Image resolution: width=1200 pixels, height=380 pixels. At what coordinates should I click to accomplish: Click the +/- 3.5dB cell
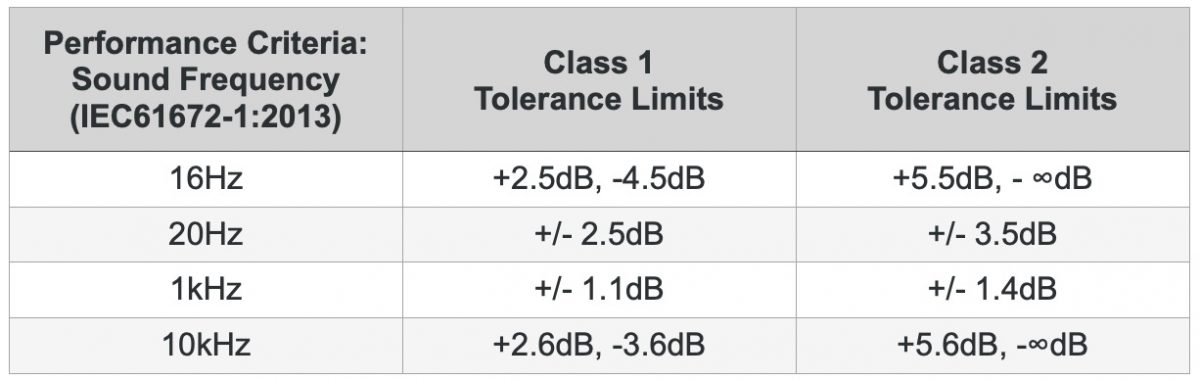992,235
